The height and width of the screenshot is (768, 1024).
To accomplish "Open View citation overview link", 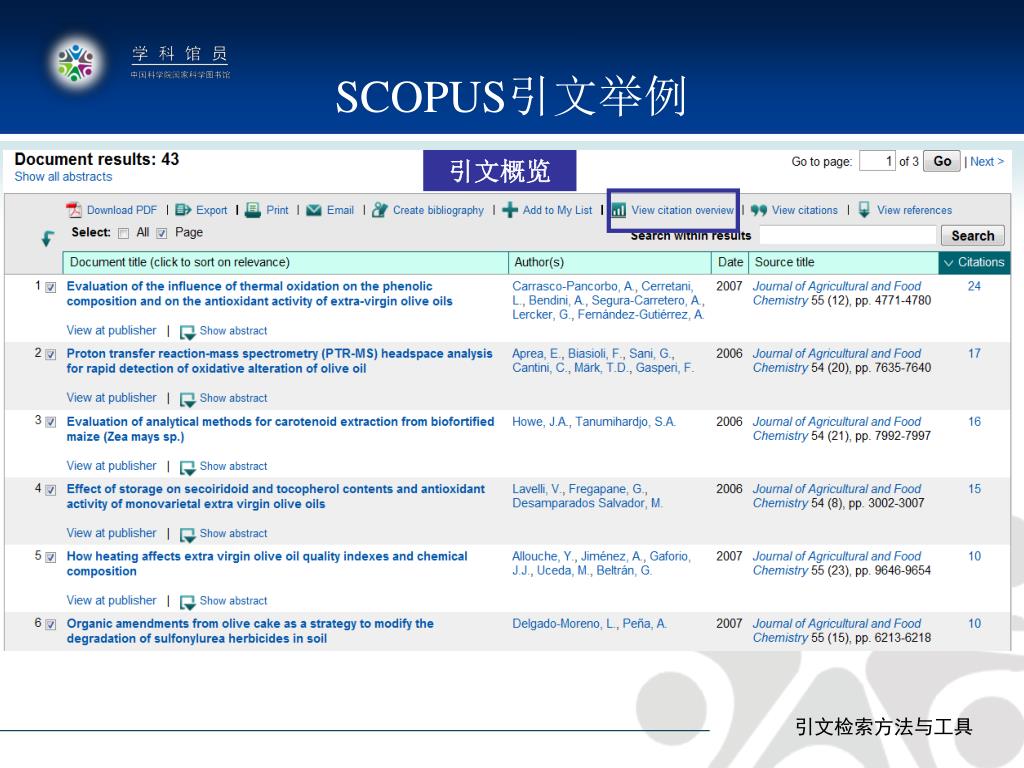I will pyautogui.click(x=682, y=210).
